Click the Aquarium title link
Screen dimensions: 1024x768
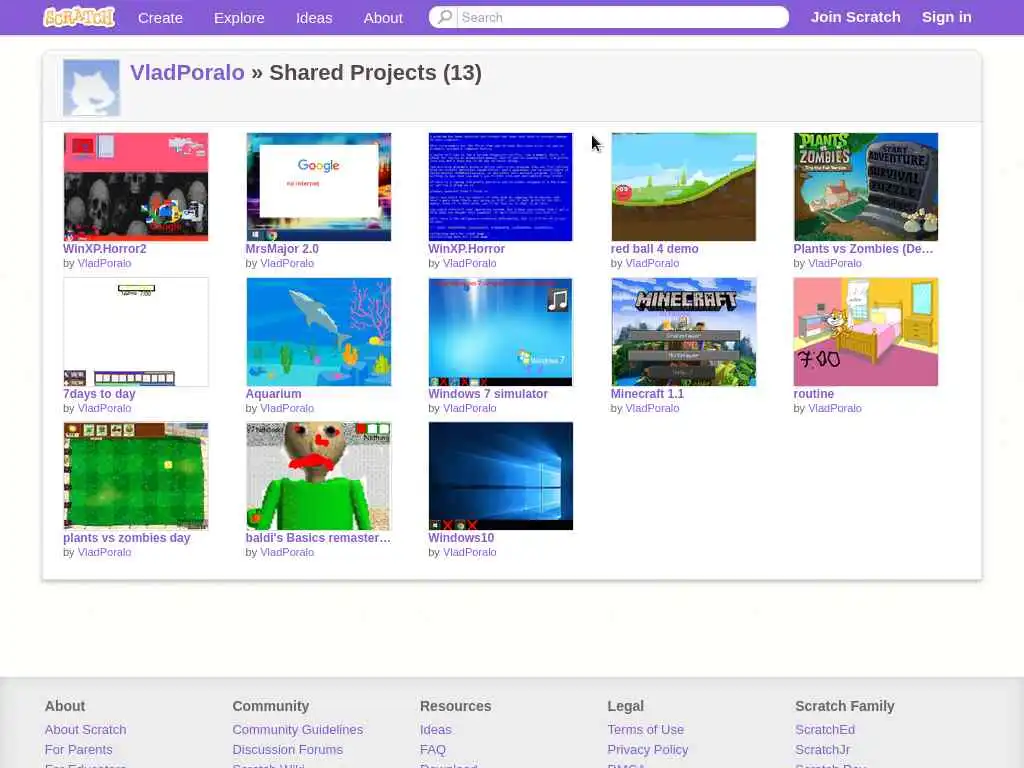click(273, 394)
